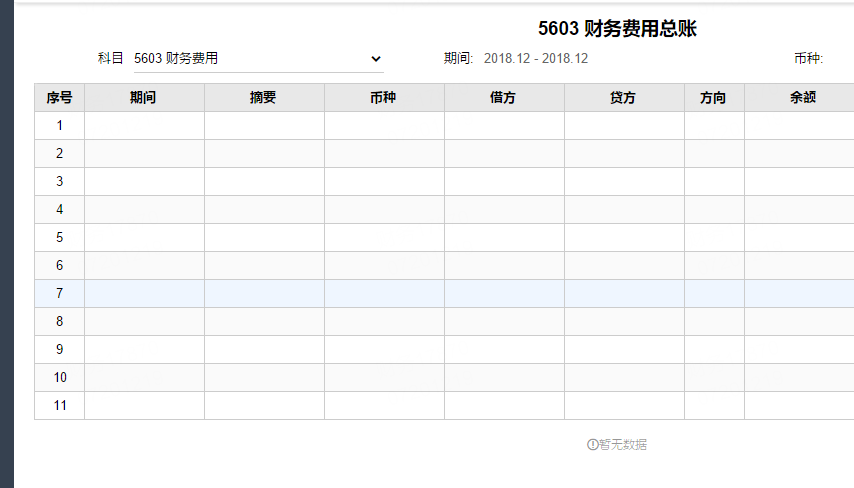Select row number 4
Viewport: 854px width, 488px height.
(x=59, y=210)
